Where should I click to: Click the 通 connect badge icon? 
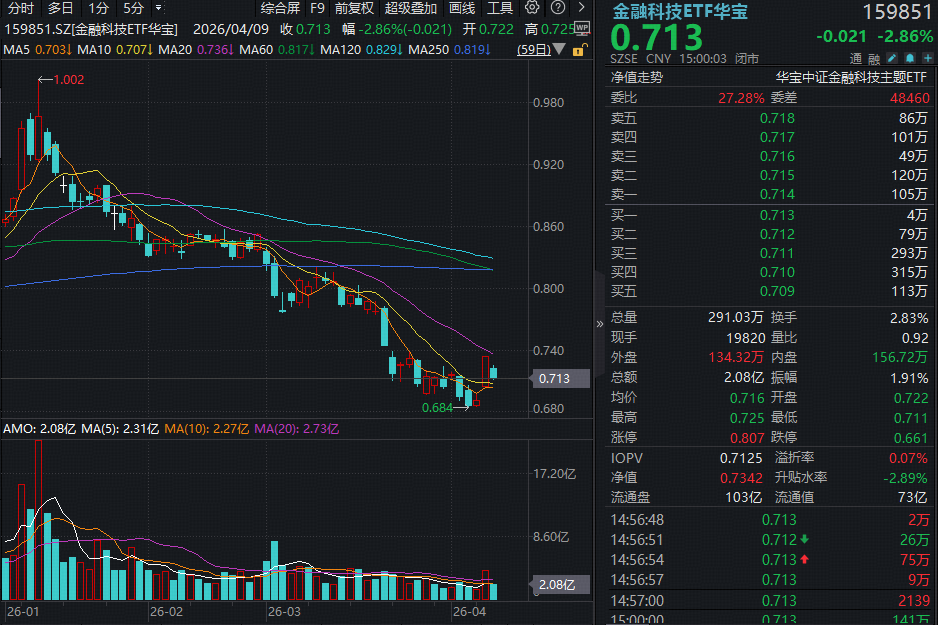855,58
